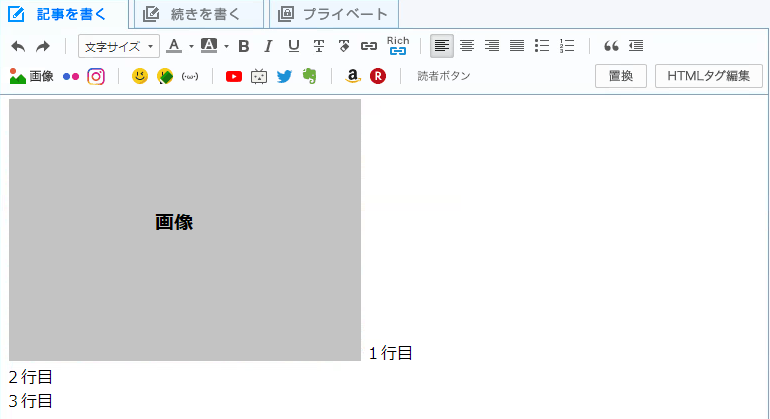
Task: Open the 文字サイズ font size dropdown
Action: (x=119, y=46)
